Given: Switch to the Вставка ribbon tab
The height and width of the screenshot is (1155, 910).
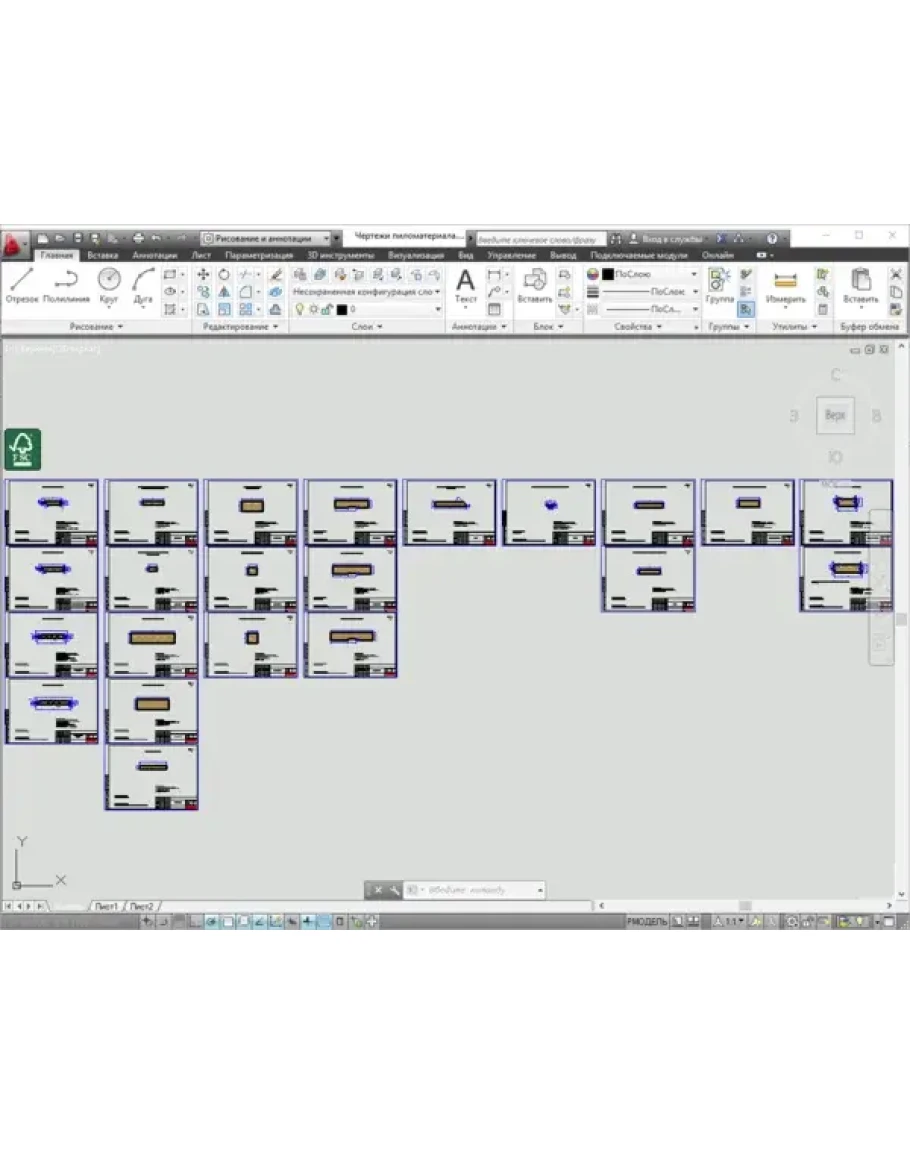Looking at the screenshot, I should (102, 256).
